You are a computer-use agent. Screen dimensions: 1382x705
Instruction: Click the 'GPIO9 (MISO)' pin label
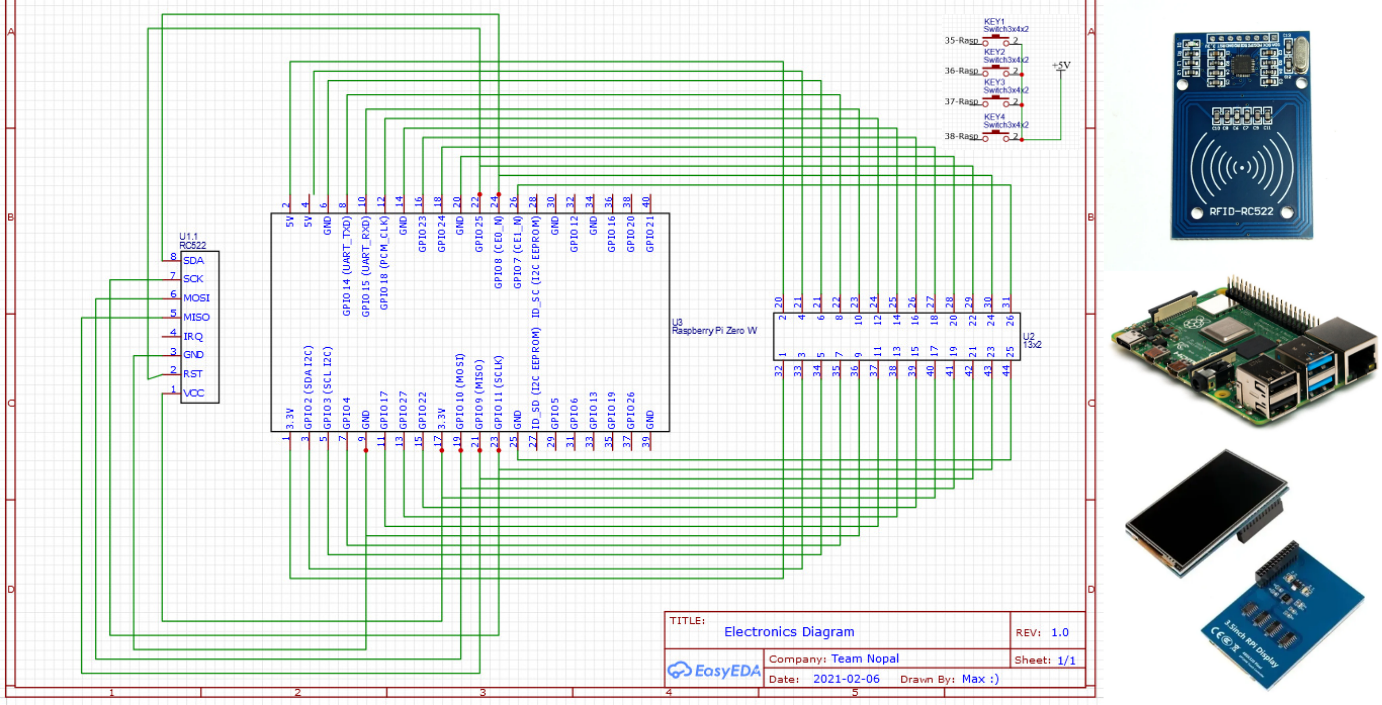pyautogui.click(x=479, y=393)
